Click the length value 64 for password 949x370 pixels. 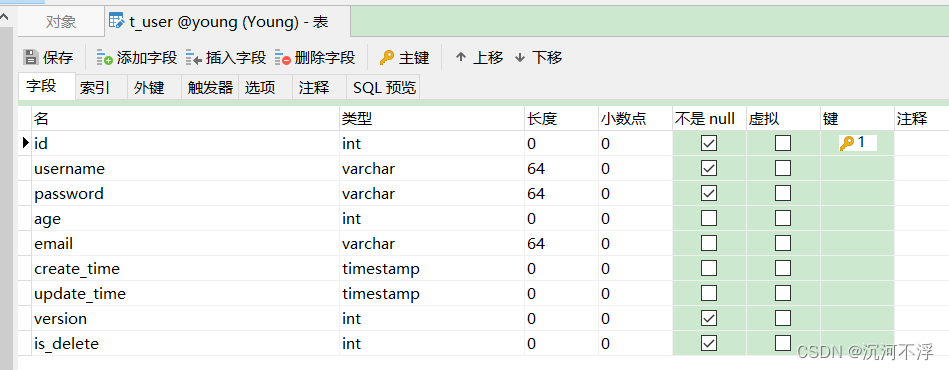[x=536, y=193]
